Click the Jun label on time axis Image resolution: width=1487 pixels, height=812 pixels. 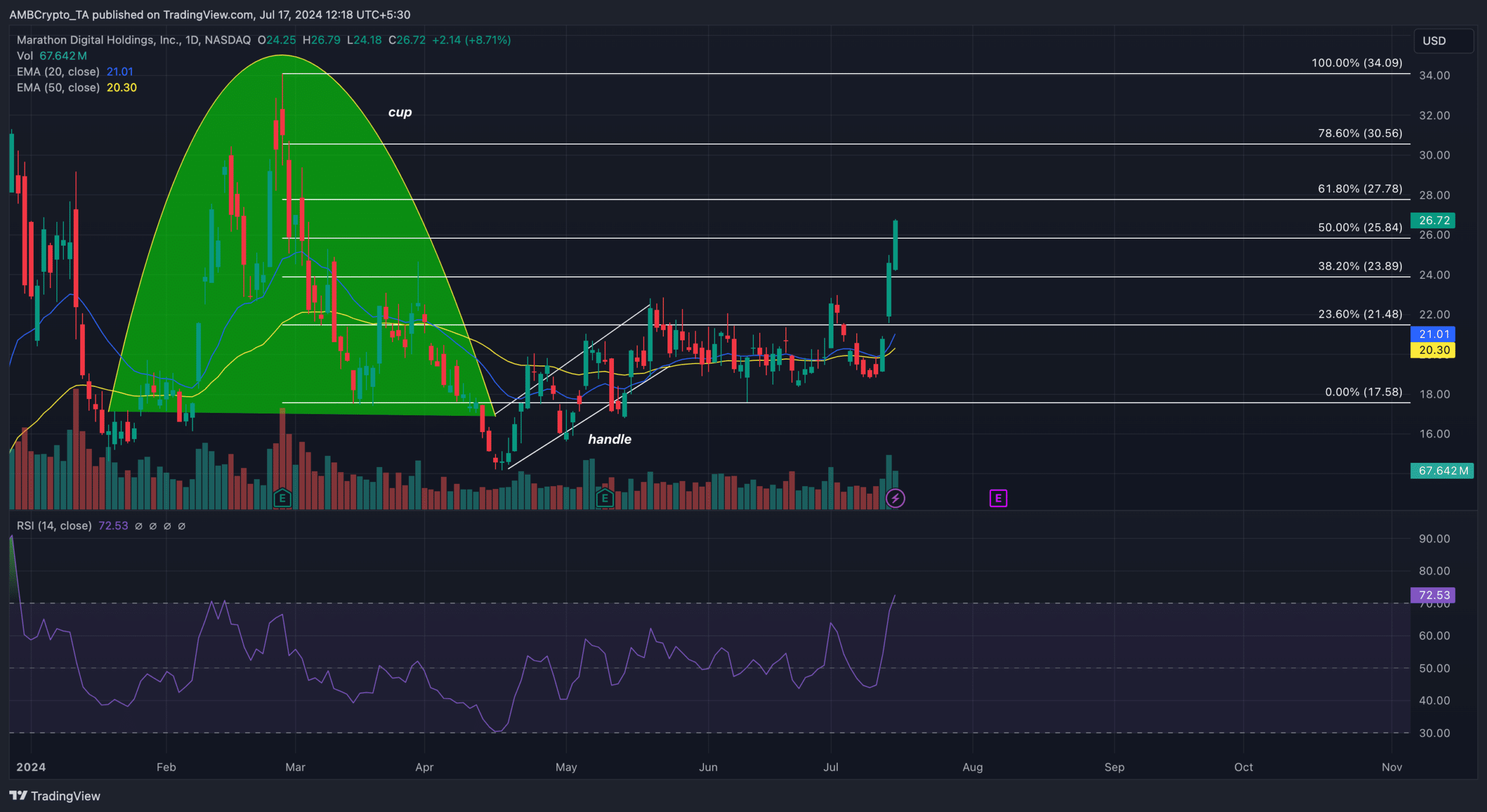(708, 767)
